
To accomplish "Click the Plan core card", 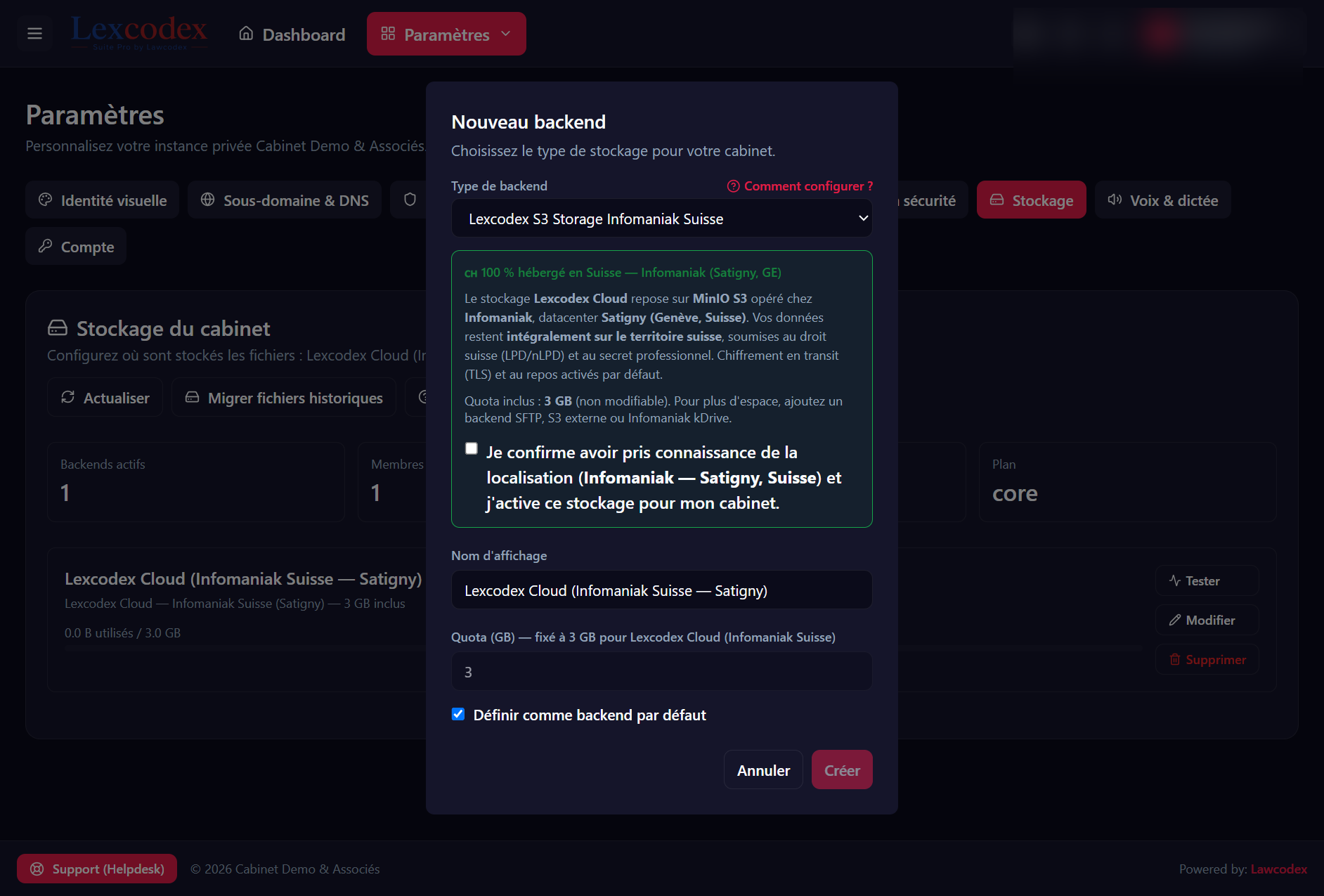I will coord(1128,482).
